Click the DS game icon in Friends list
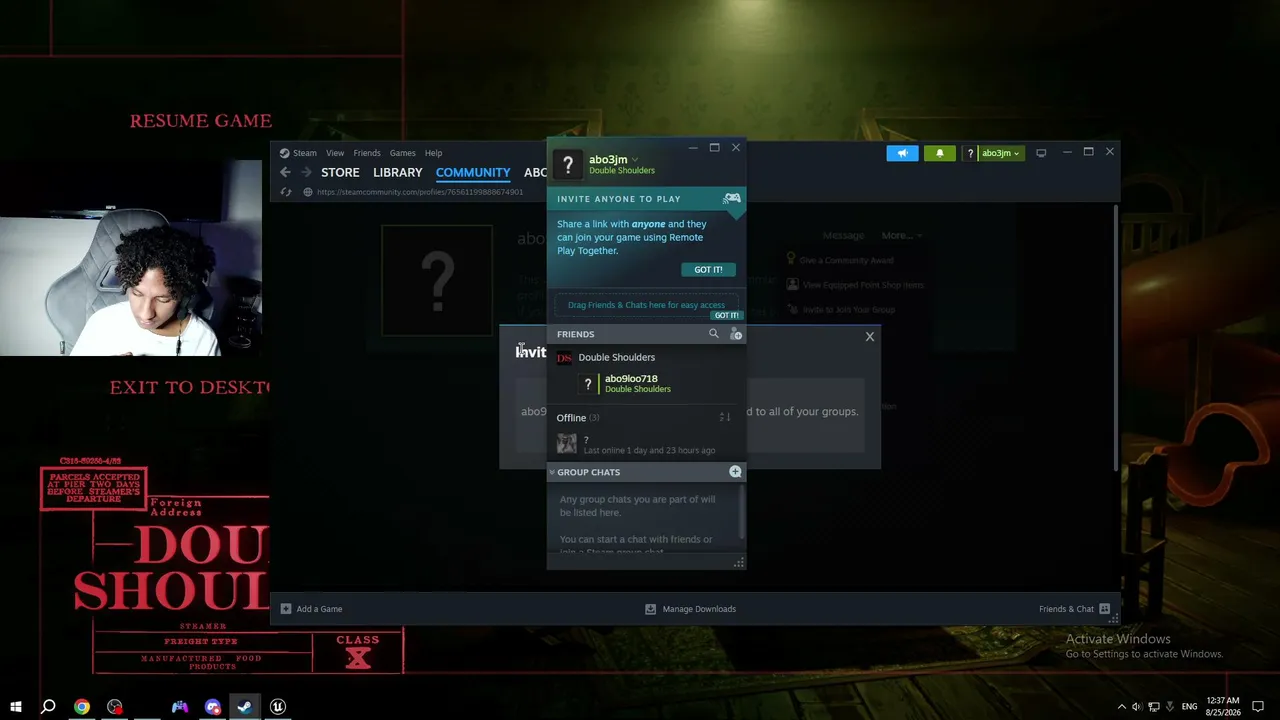Viewport: 1280px width, 720px height. coord(565,357)
